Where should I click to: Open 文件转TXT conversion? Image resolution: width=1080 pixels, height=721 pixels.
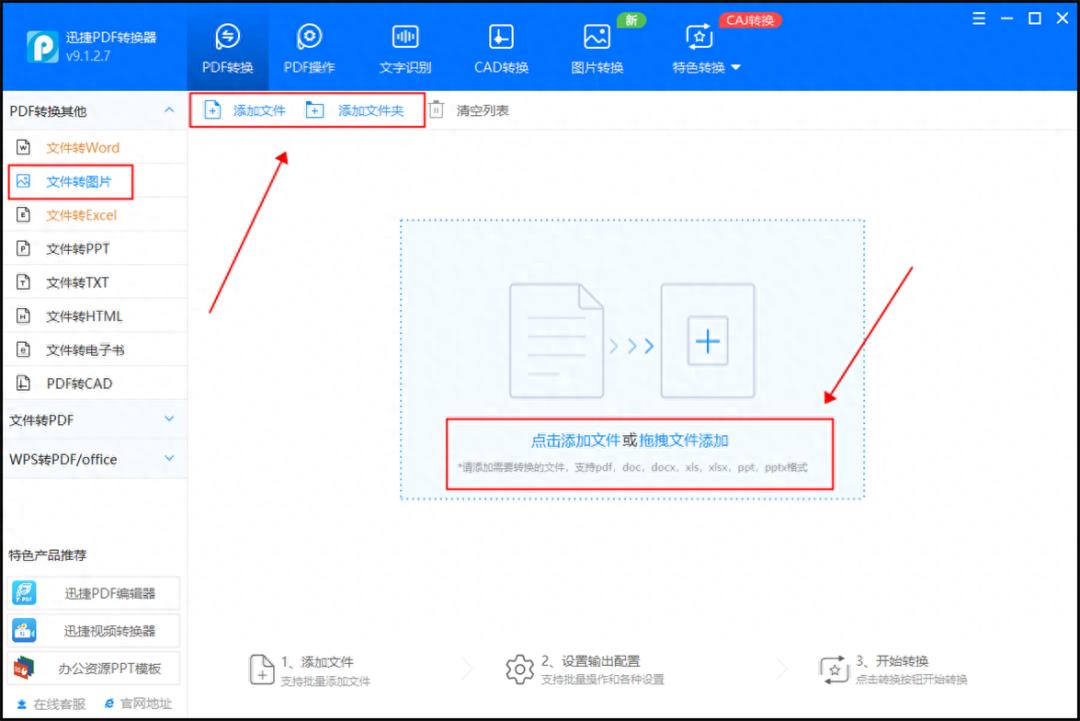[x=80, y=281]
